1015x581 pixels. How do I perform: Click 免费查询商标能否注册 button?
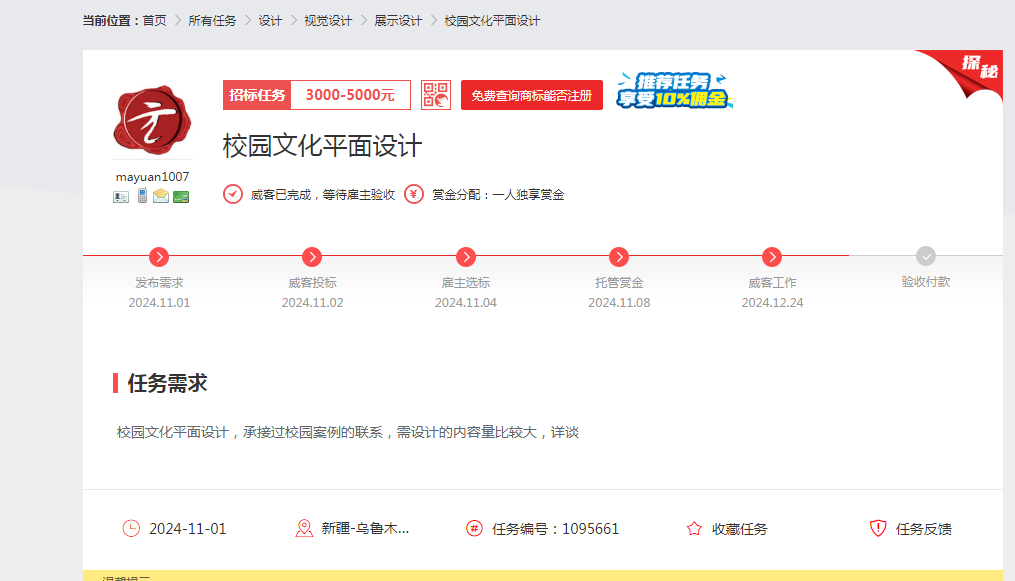pos(531,95)
